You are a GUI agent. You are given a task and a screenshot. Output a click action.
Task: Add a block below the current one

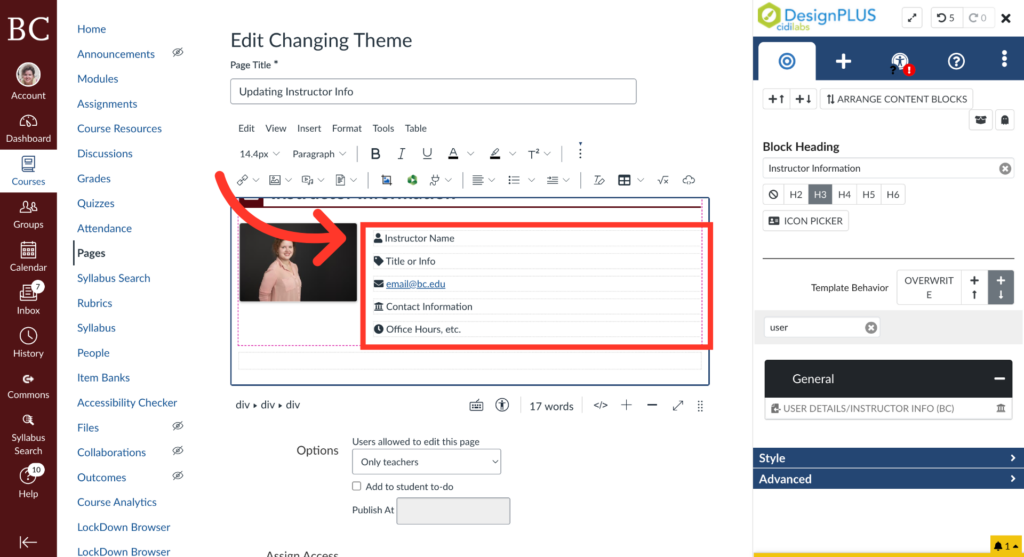(803, 99)
